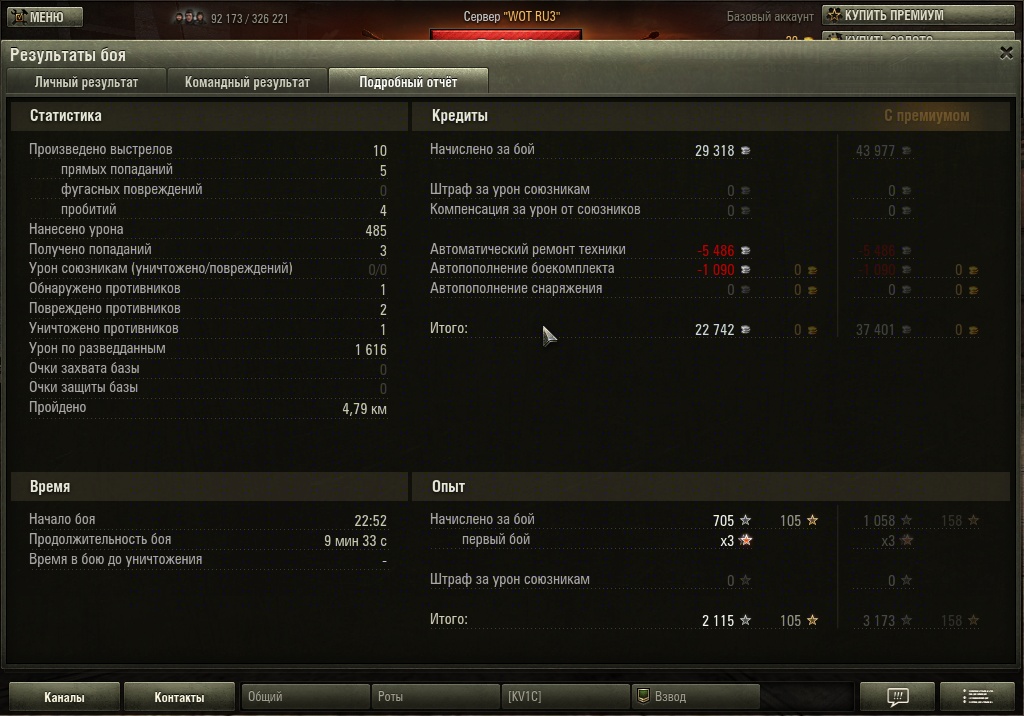Open the Контакты list
The image size is (1024, 716).
tap(179, 697)
